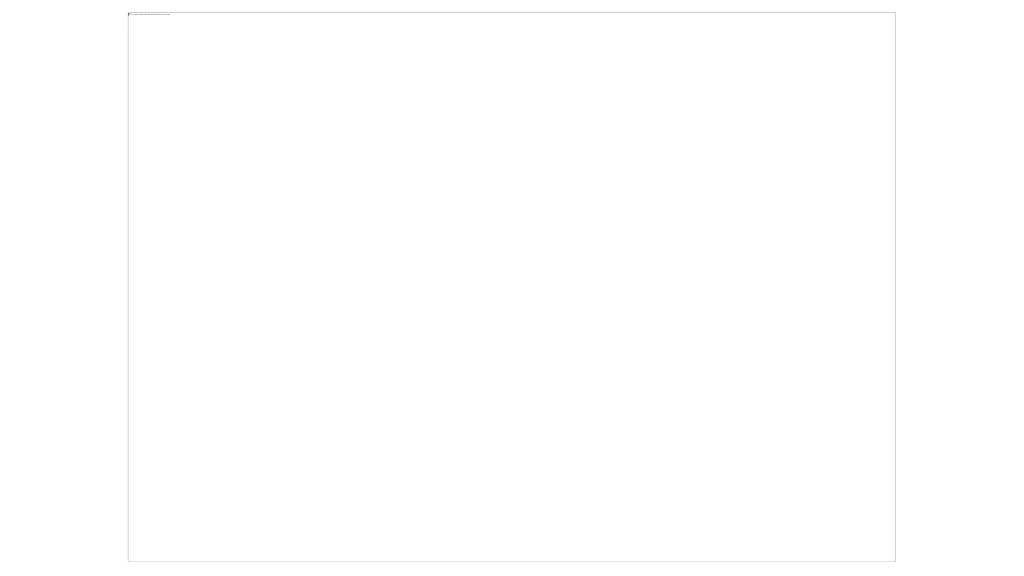
Task: Click the empty bordered image placeholder area
Action: click(x=511, y=287)
